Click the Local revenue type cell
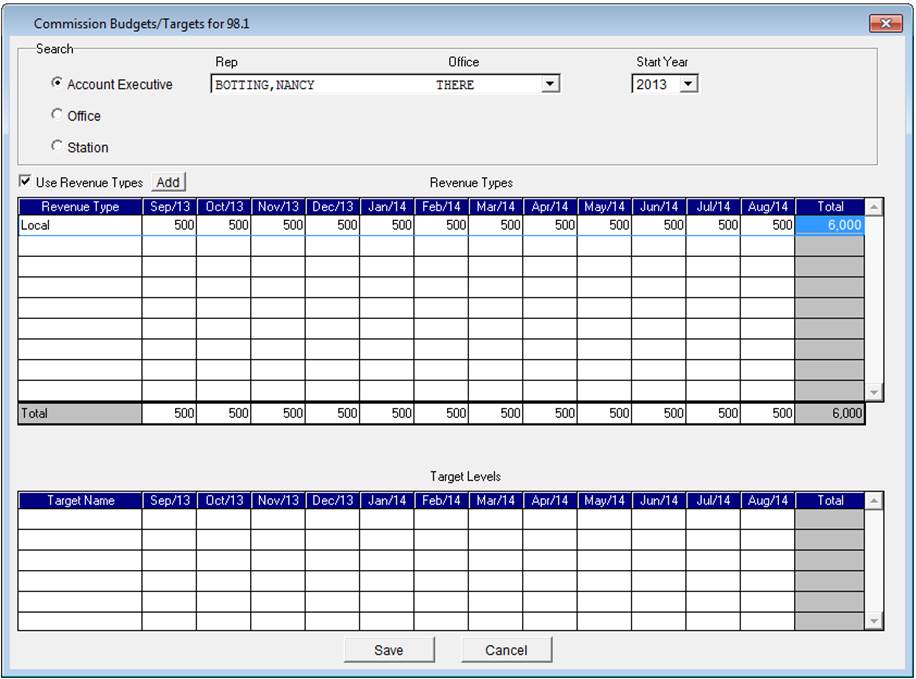 80,226
